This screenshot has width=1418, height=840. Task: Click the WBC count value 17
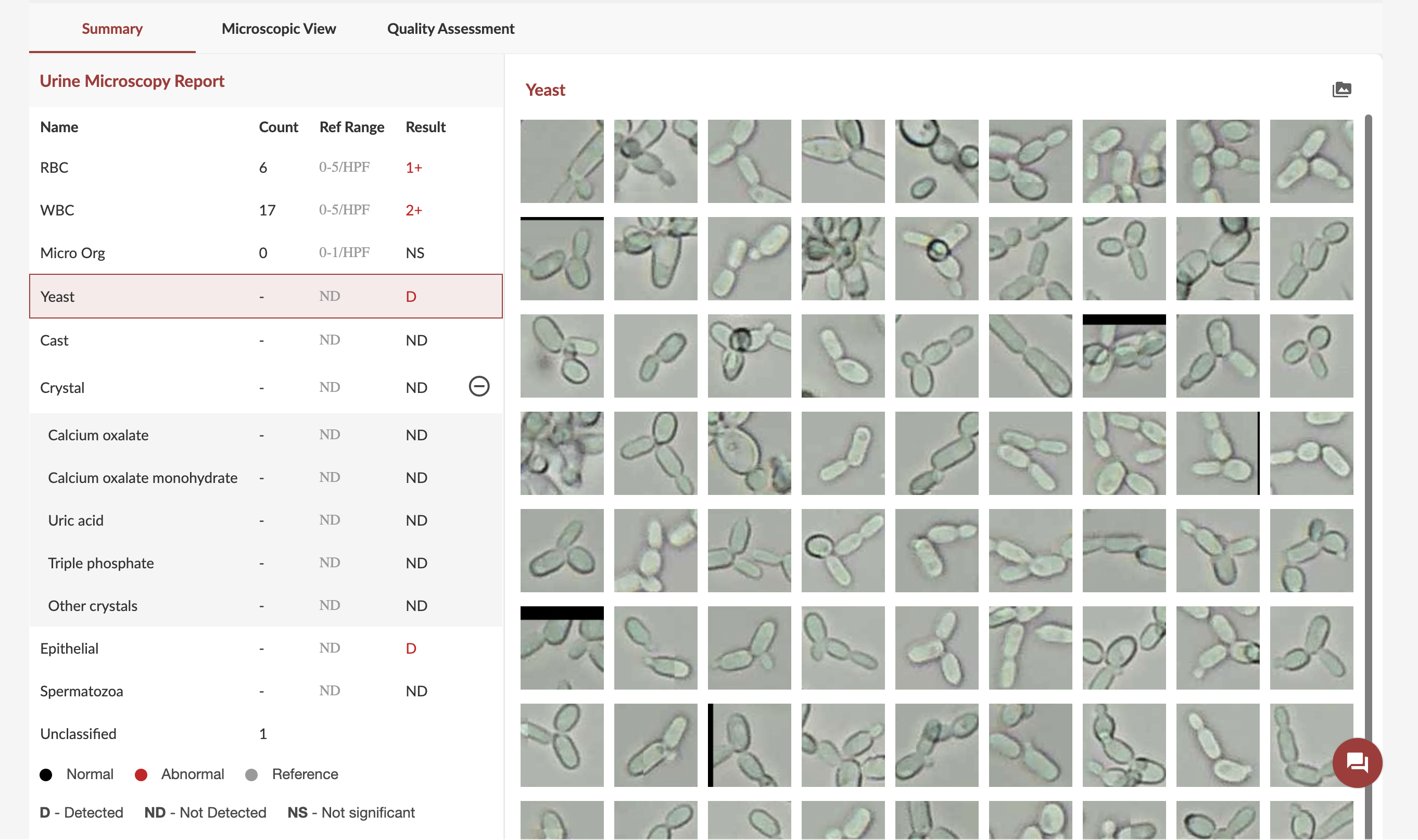coord(267,210)
